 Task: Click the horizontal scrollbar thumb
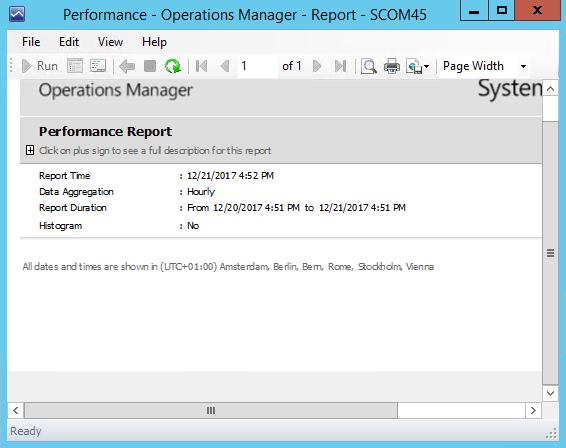[211, 410]
